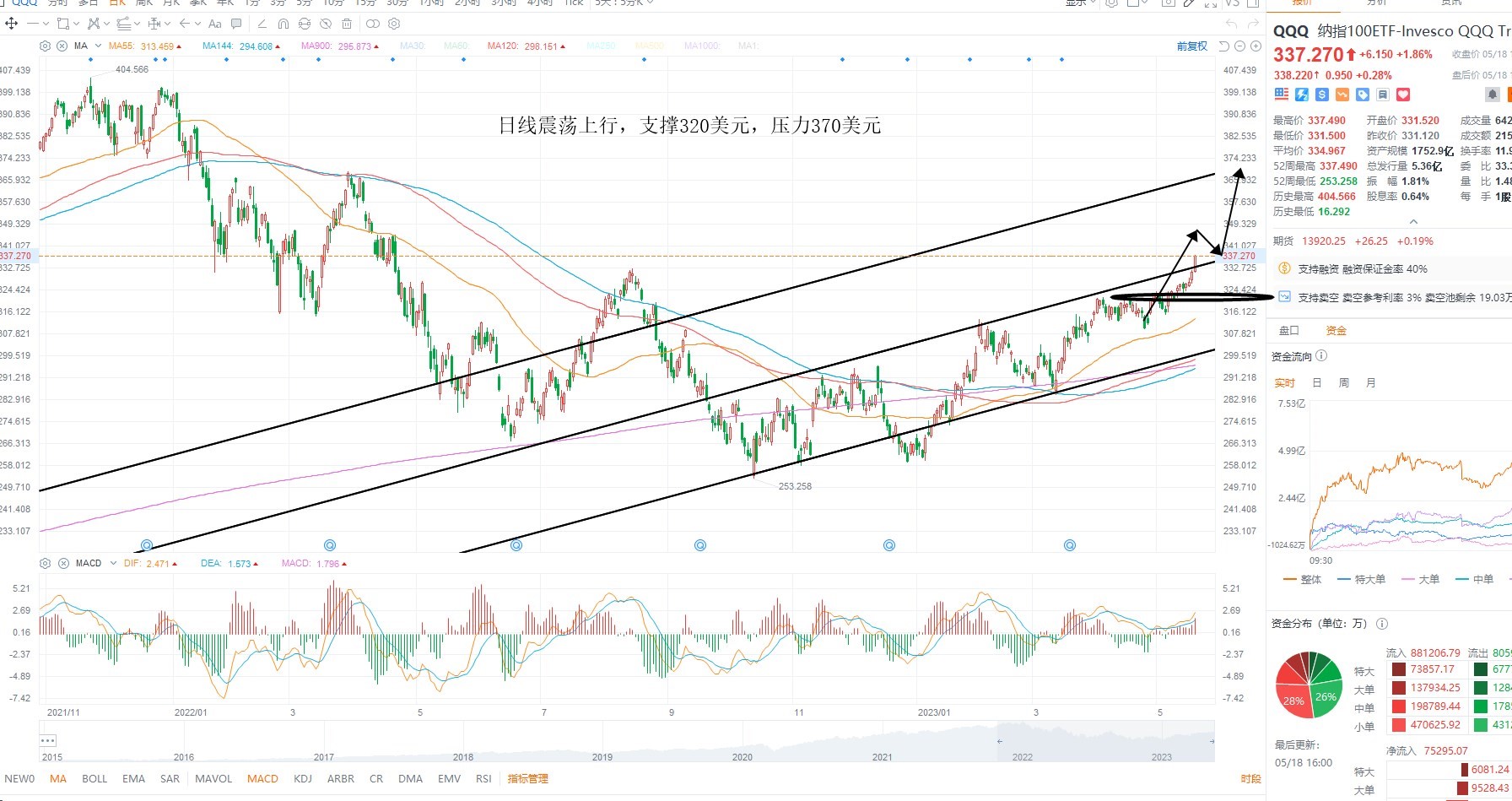Image resolution: width=1512 pixels, height=801 pixels.
Task: Click the orange trend chart icon
Action: point(1342,95)
